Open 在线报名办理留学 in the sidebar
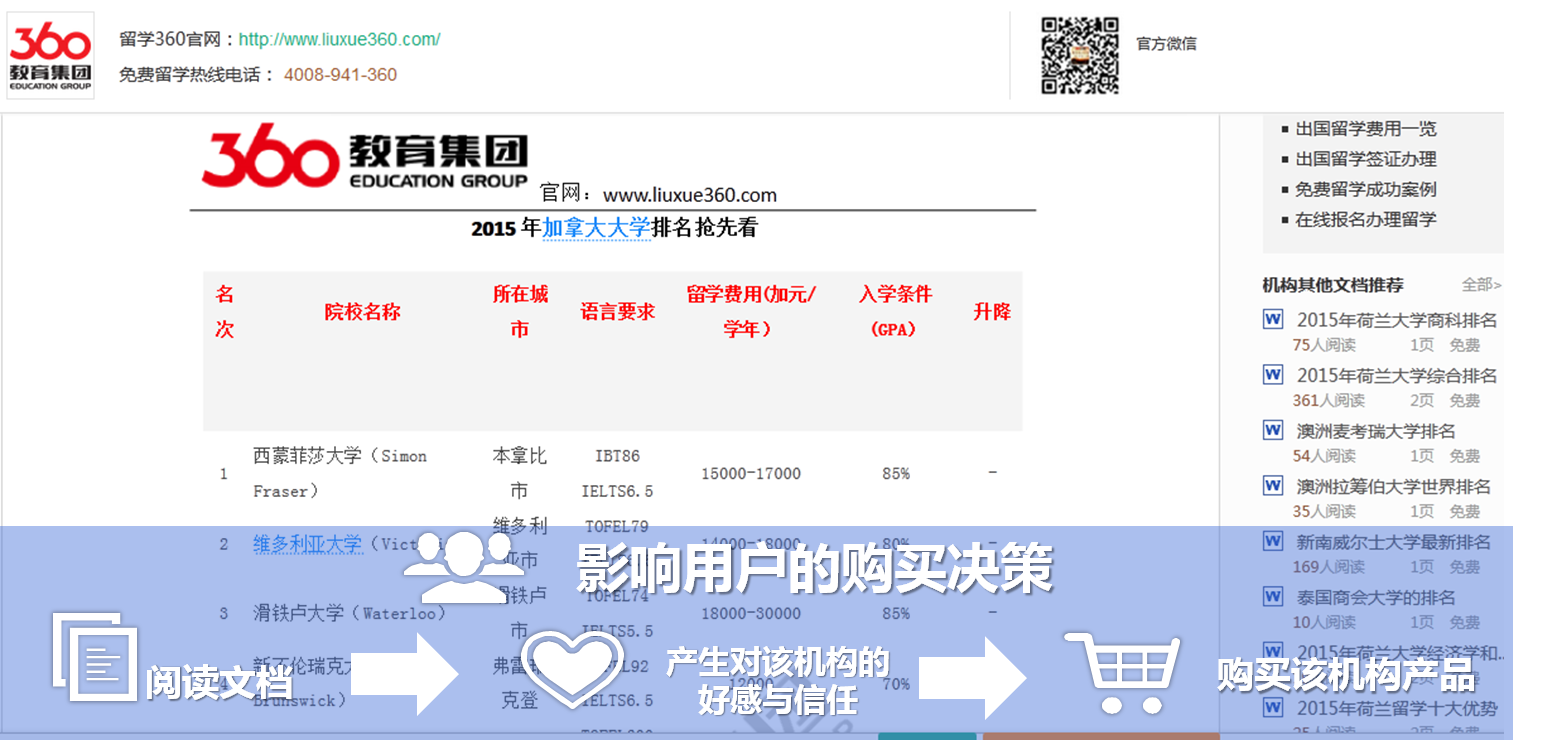1556x740 pixels. click(1366, 219)
